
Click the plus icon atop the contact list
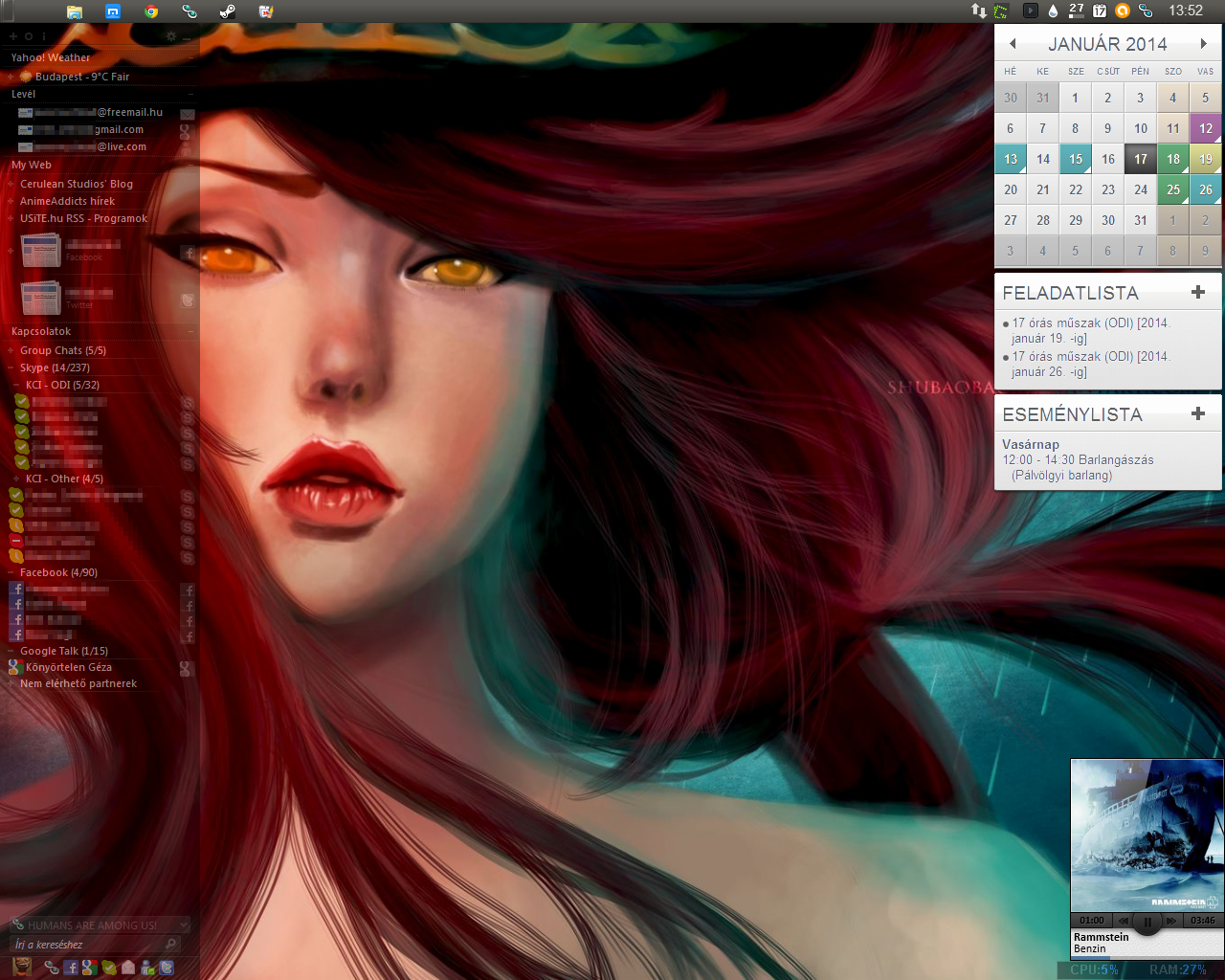pos(13,36)
